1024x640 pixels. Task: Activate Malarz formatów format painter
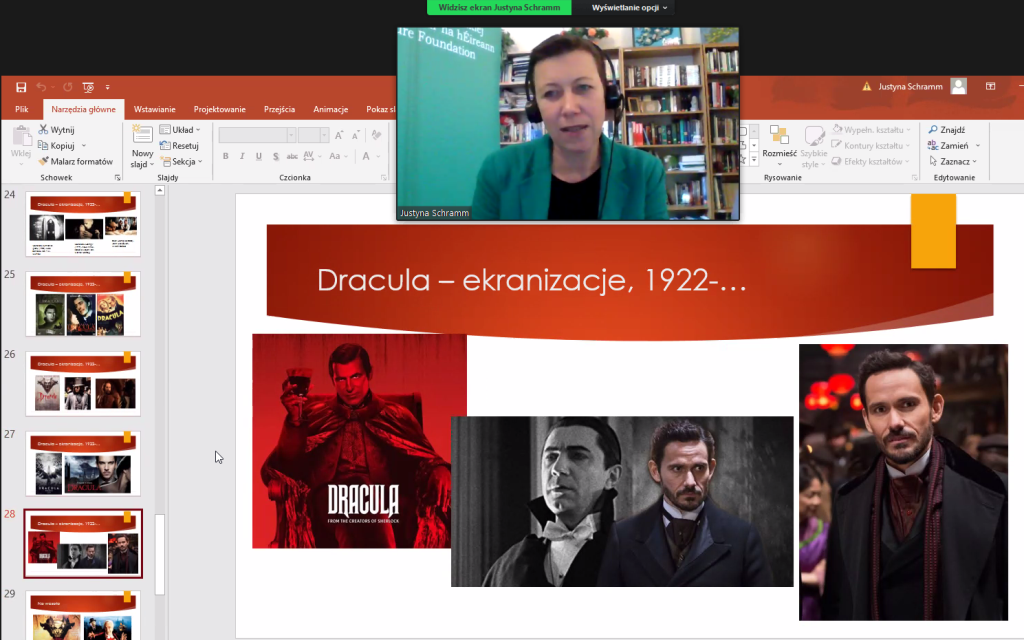click(75, 161)
